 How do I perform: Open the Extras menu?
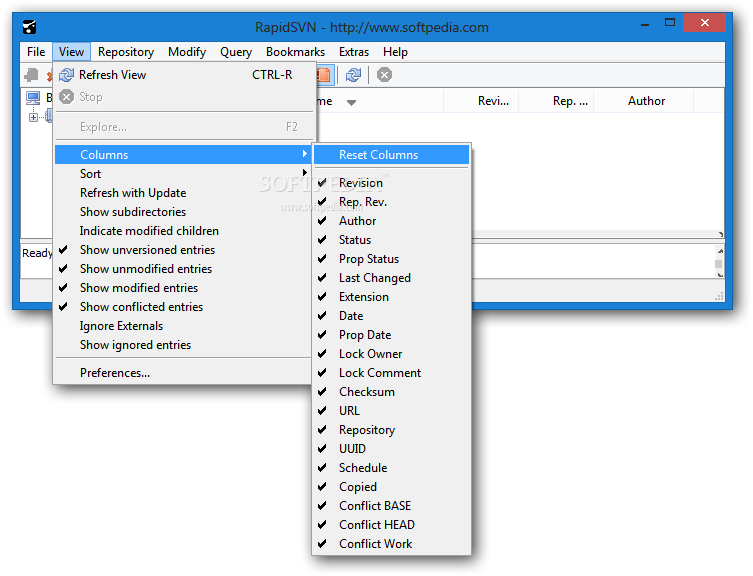coord(354,52)
